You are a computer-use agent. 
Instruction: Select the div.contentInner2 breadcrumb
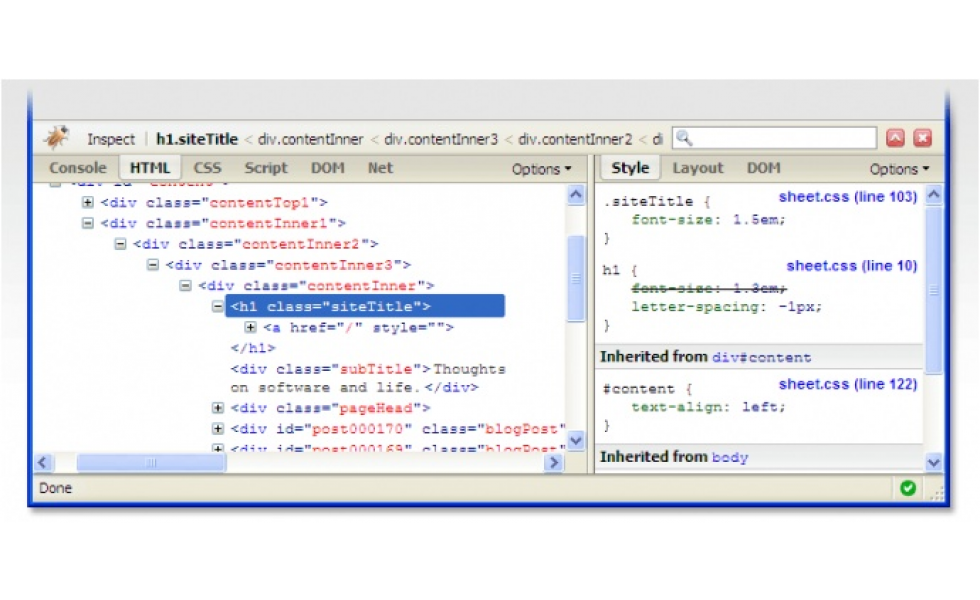click(x=575, y=139)
